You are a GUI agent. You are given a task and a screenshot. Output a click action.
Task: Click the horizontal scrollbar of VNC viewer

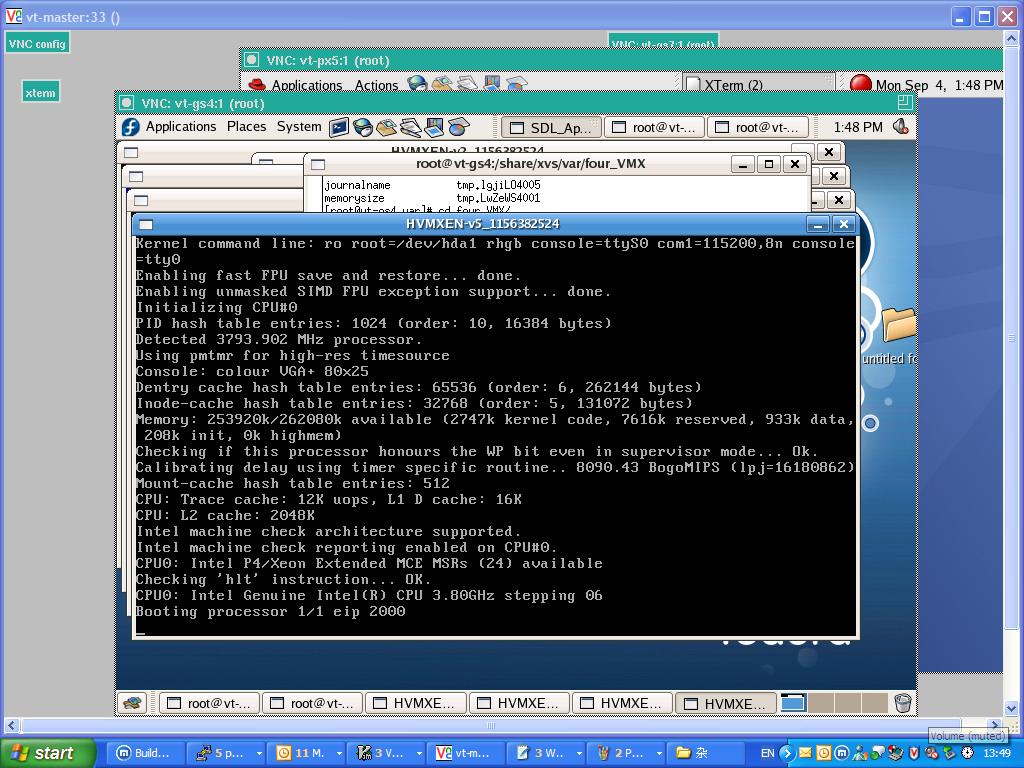(490, 725)
